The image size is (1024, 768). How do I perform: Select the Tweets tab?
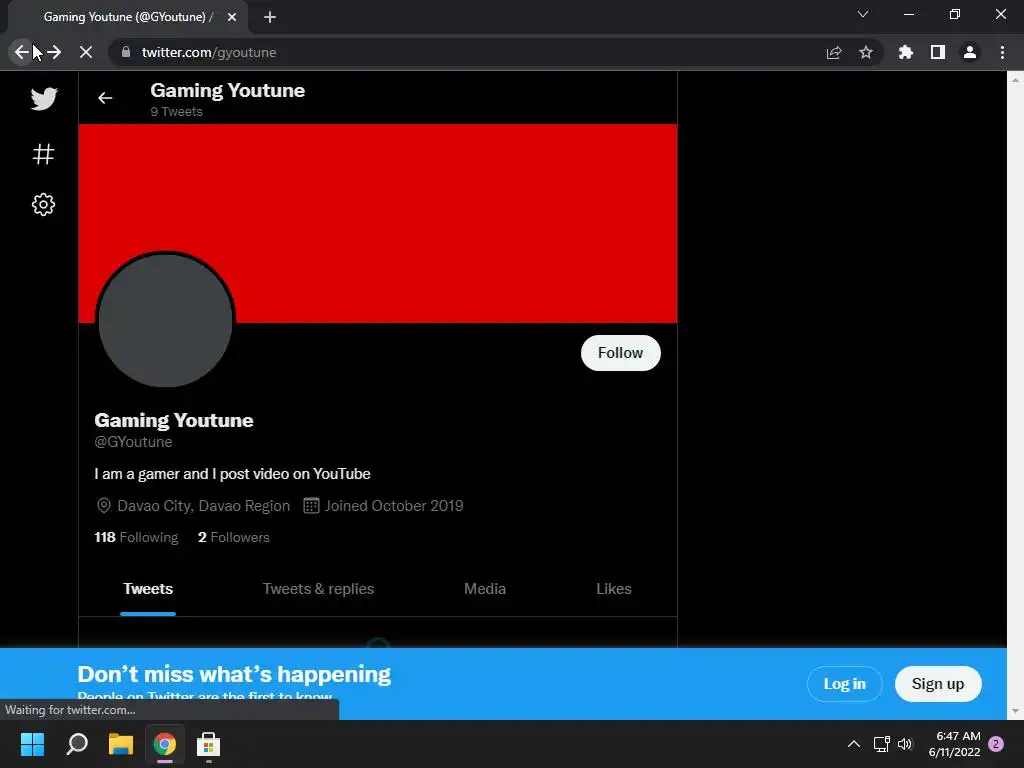tap(148, 589)
